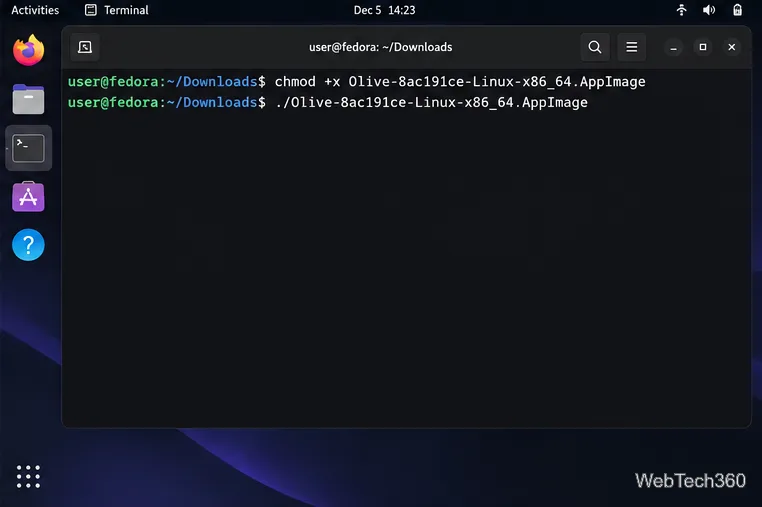Click the ./Olive-8ac191ce AppImage command line
Viewport: 762px width, 507px height.
pos(432,103)
